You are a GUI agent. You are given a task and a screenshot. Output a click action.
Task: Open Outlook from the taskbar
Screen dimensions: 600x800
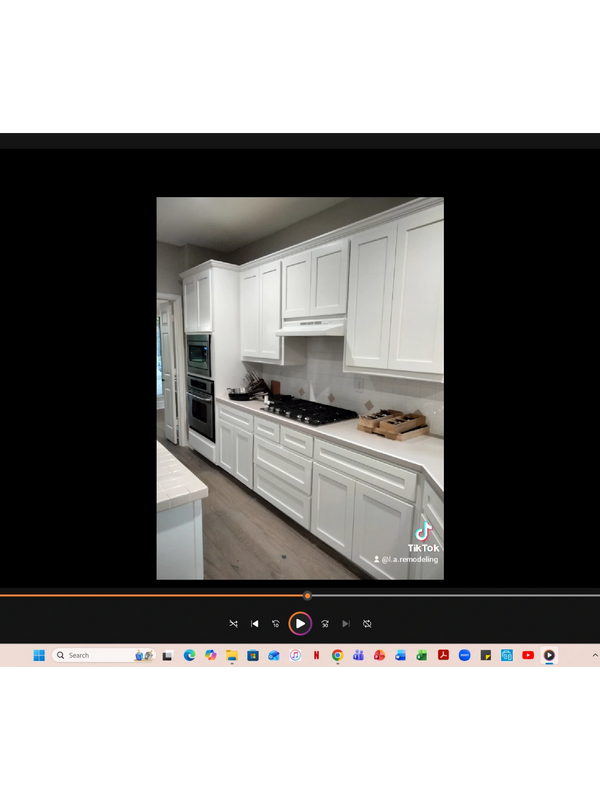(x=401, y=655)
